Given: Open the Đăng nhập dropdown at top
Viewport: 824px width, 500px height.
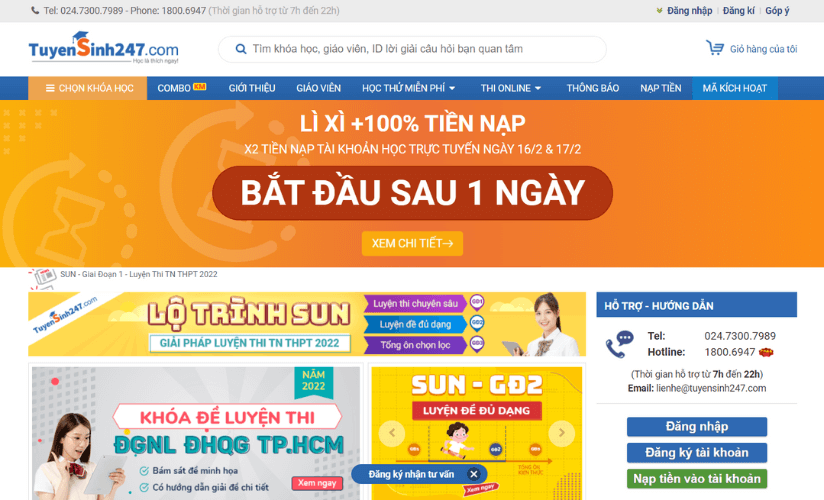Looking at the screenshot, I should click(684, 11).
